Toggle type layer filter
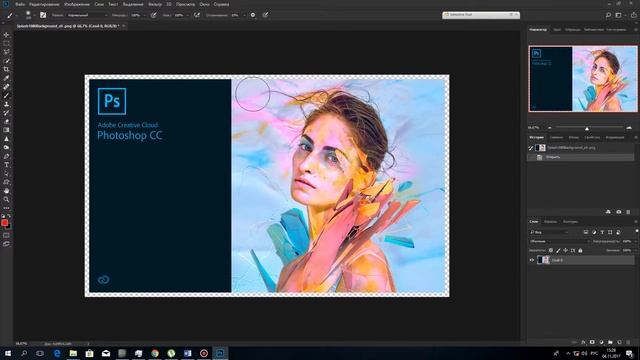The width and height of the screenshot is (640, 360). coord(602,232)
